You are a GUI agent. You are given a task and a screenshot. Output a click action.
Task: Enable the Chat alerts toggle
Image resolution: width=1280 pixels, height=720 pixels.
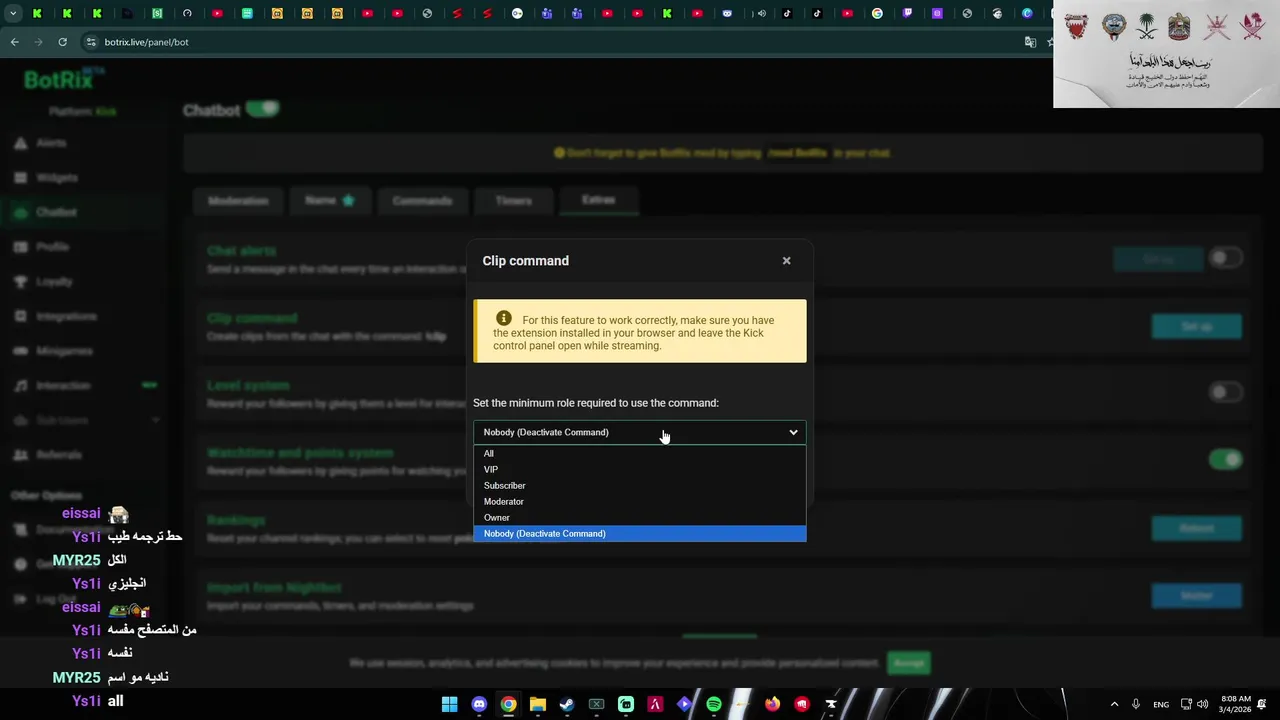1225,258
